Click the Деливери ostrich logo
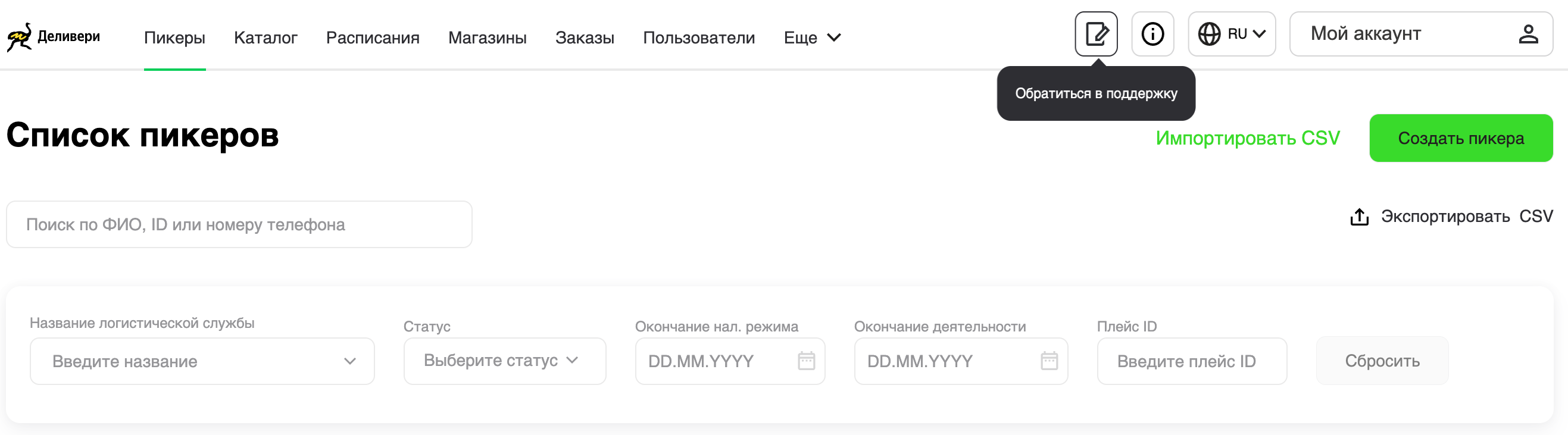 [20, 37]
